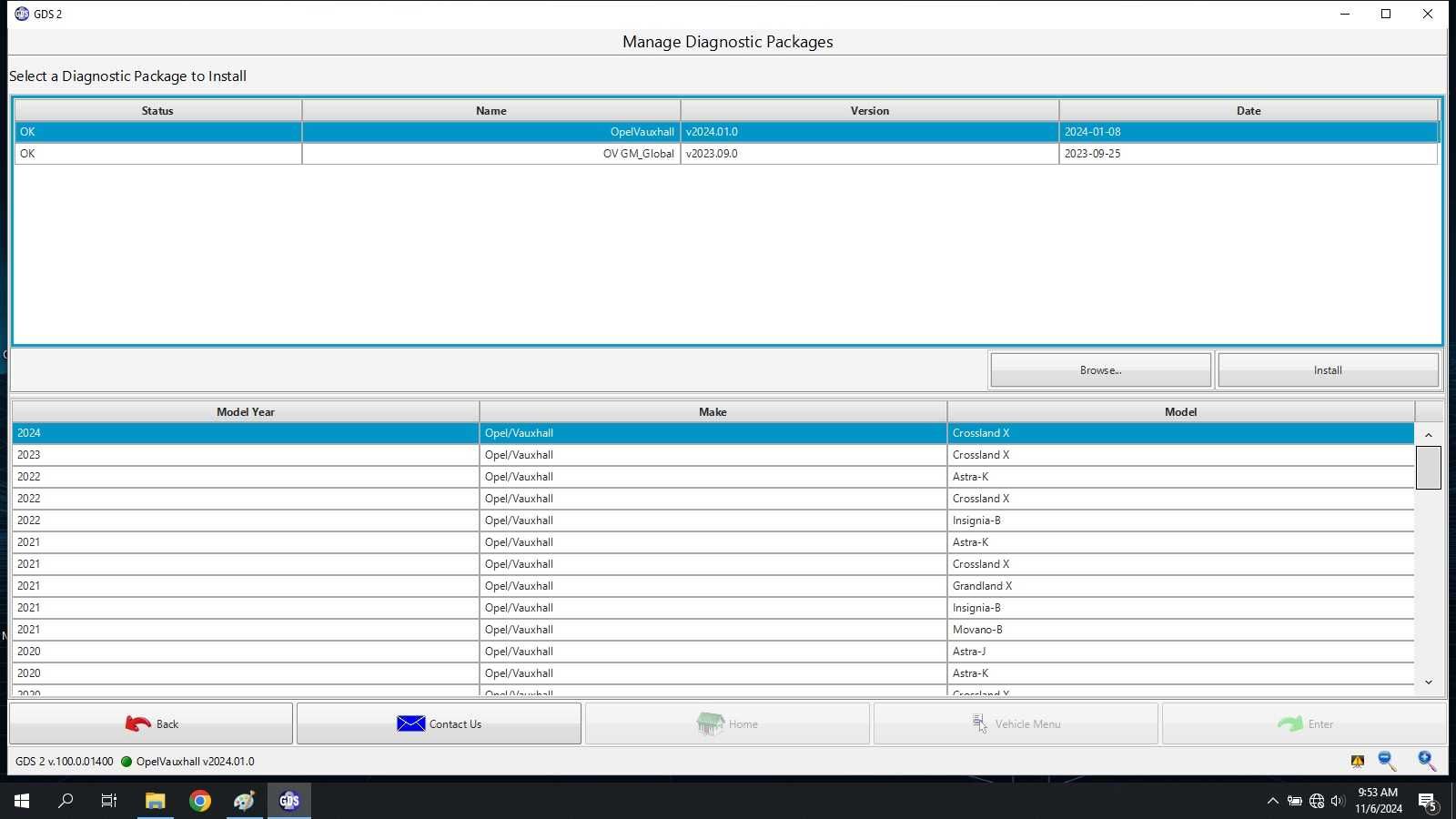Viewport: 1456px width, 819px height.
Task: Show hidden tray icons chevron
Action: (1272, 801)
